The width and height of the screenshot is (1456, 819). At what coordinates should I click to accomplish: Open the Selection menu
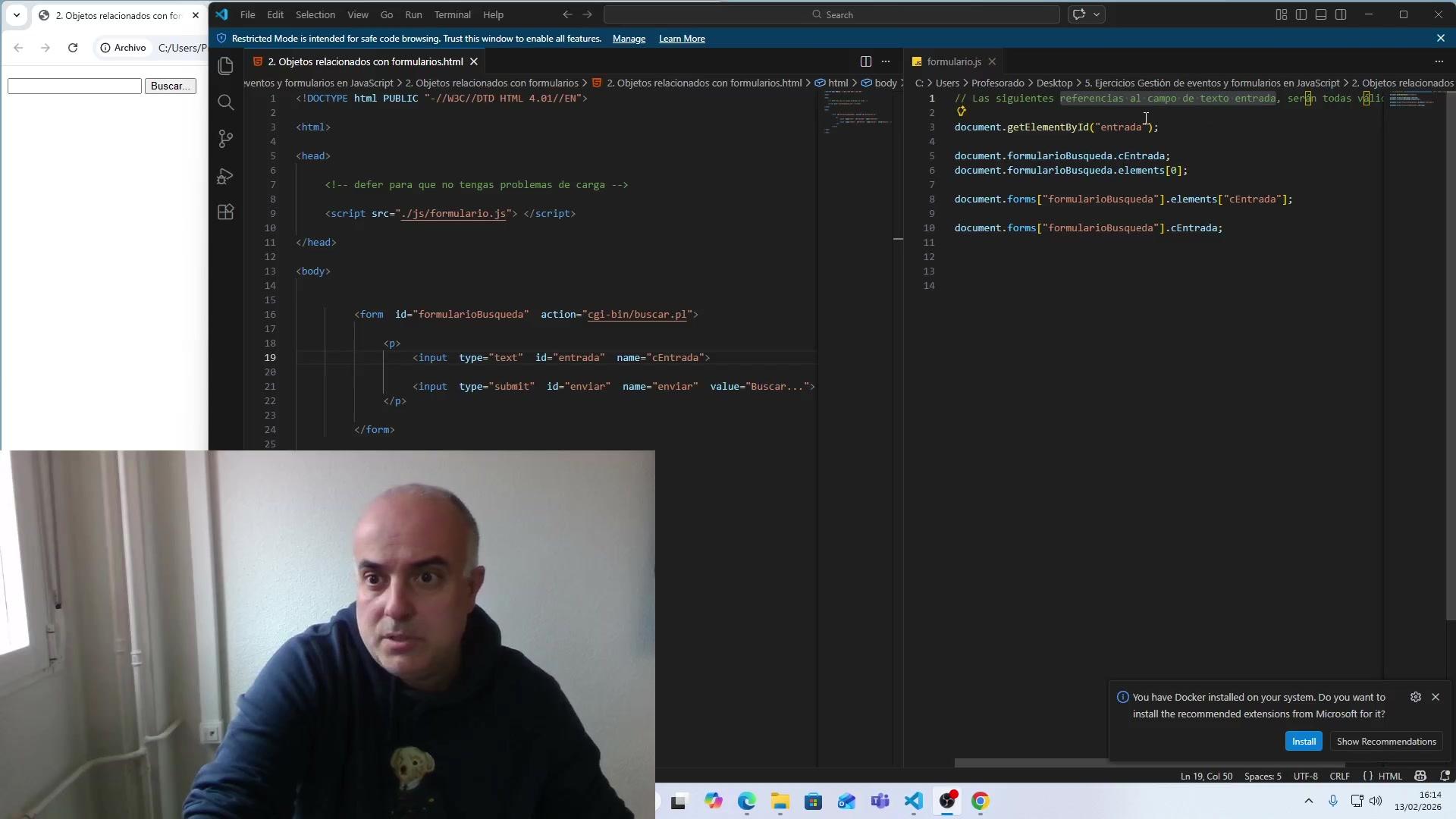(x=315, y=14)
